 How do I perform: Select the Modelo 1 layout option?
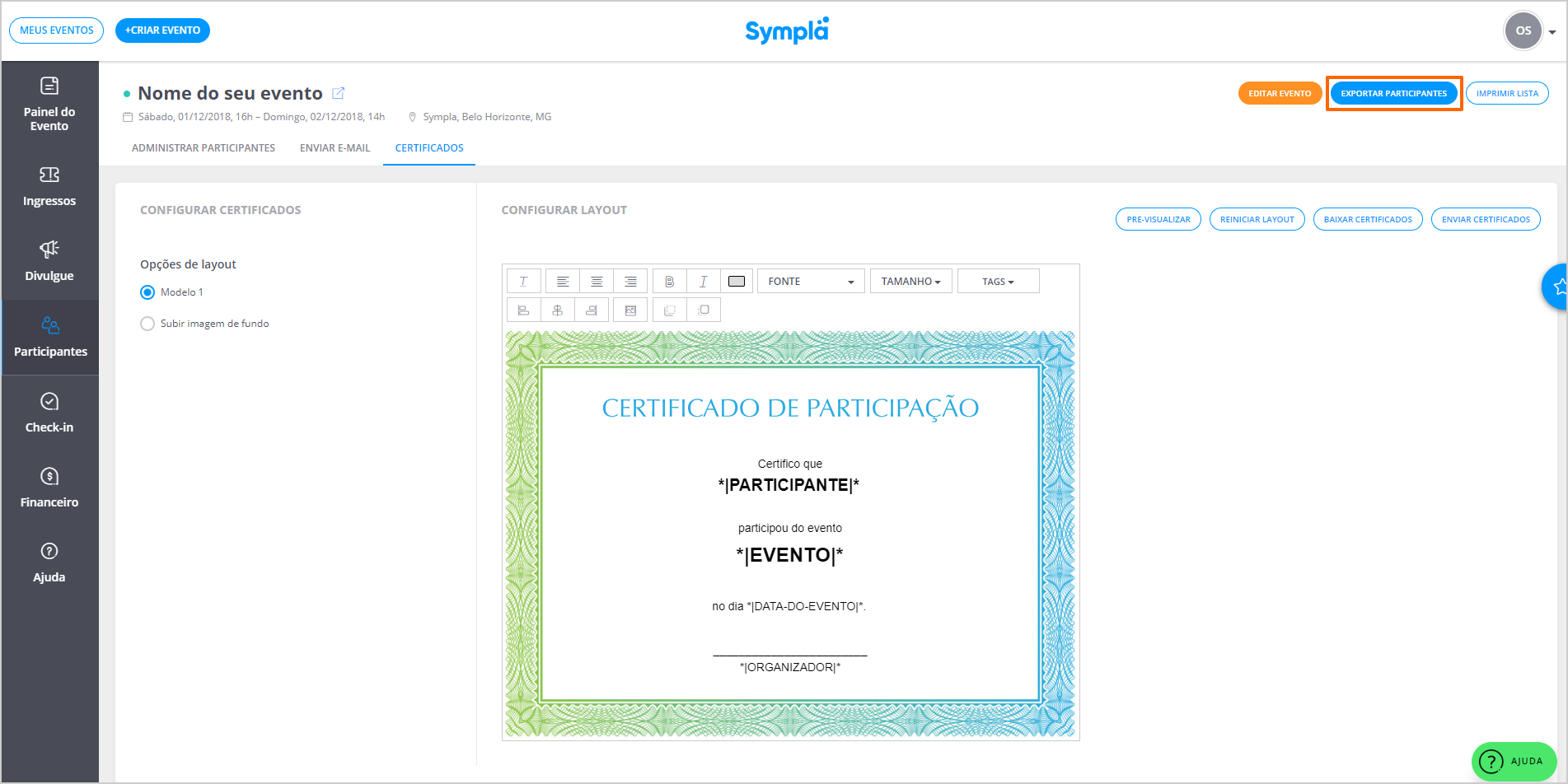tap(147, 292)
